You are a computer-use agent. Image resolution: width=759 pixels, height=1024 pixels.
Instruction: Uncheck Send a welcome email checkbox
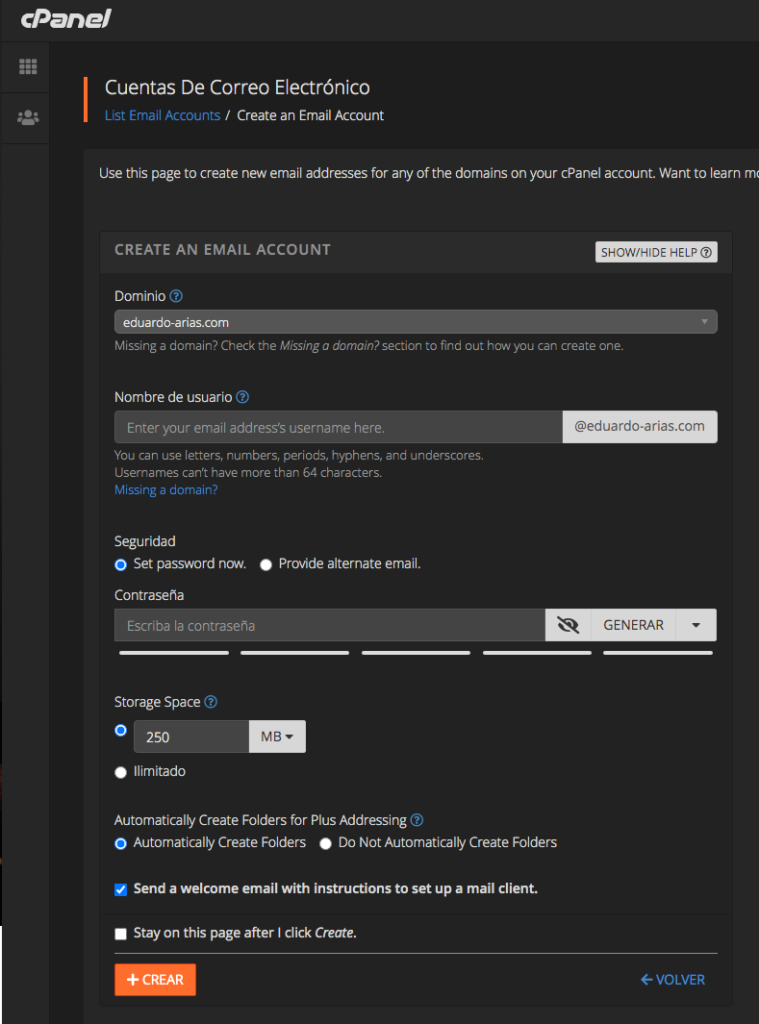pyautogui.click(x=121, y=889)
